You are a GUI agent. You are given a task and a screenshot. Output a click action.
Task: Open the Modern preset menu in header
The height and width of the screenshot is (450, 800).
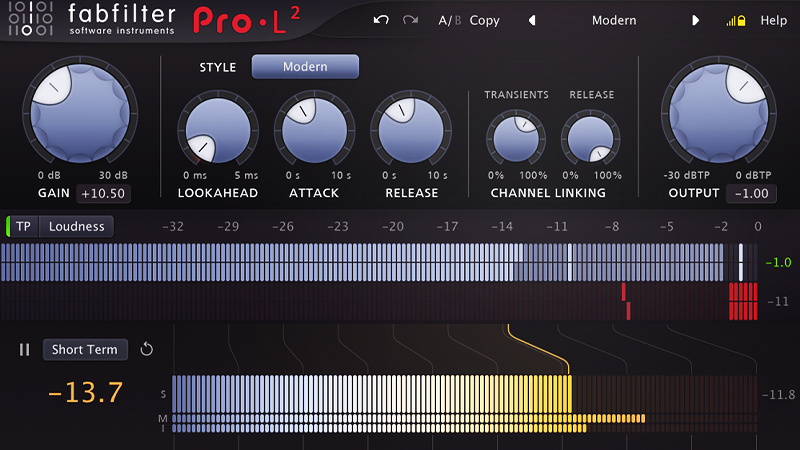click(614, 20)
